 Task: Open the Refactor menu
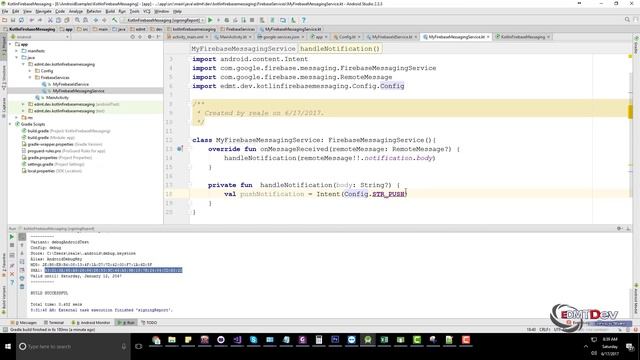pos(93,11)
